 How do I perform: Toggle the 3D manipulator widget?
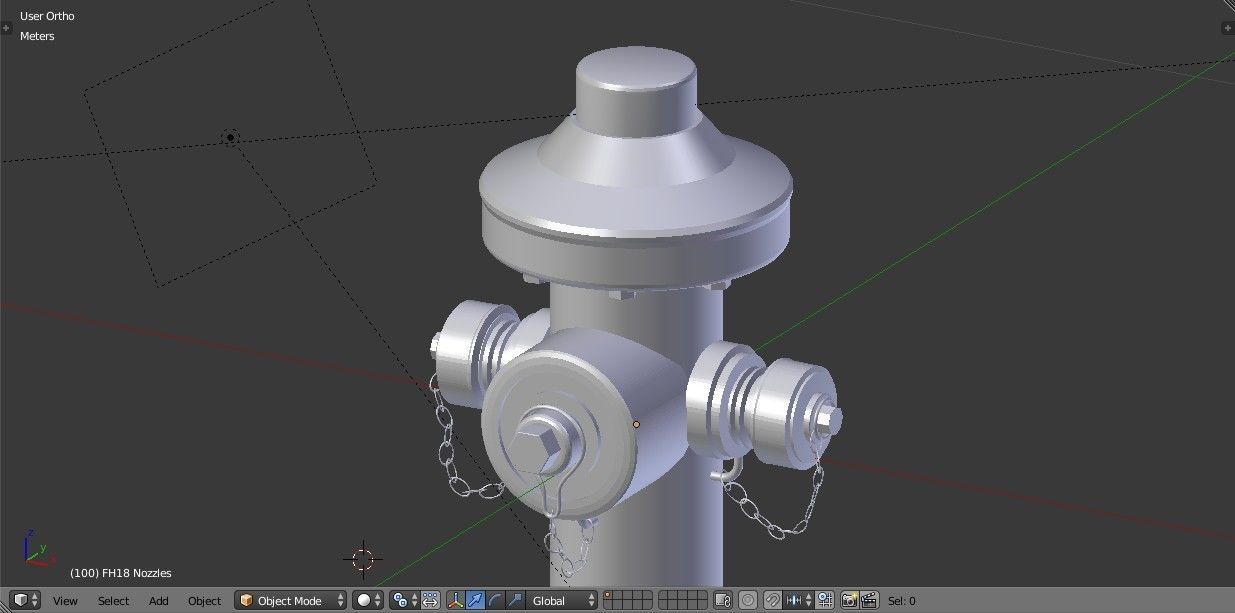(x=455, y=600)
